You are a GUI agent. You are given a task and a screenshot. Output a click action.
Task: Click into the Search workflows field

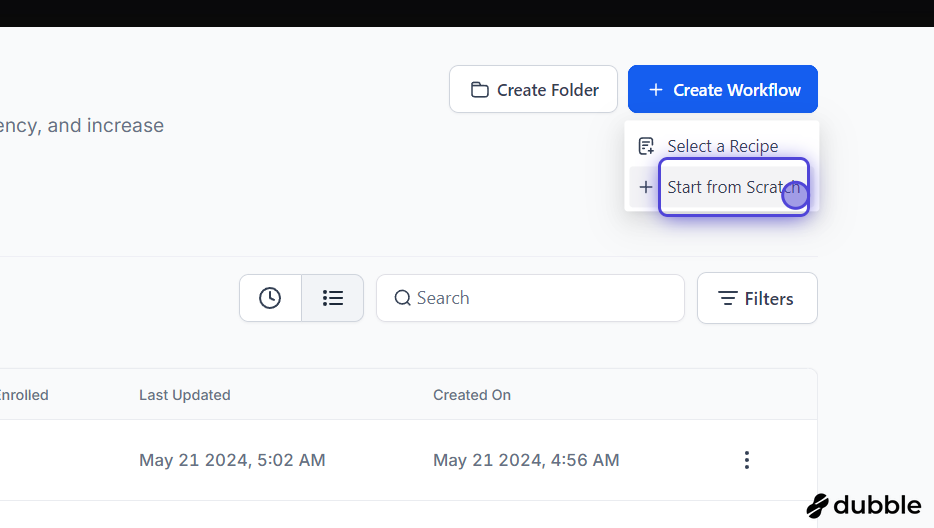click(530, 298)
